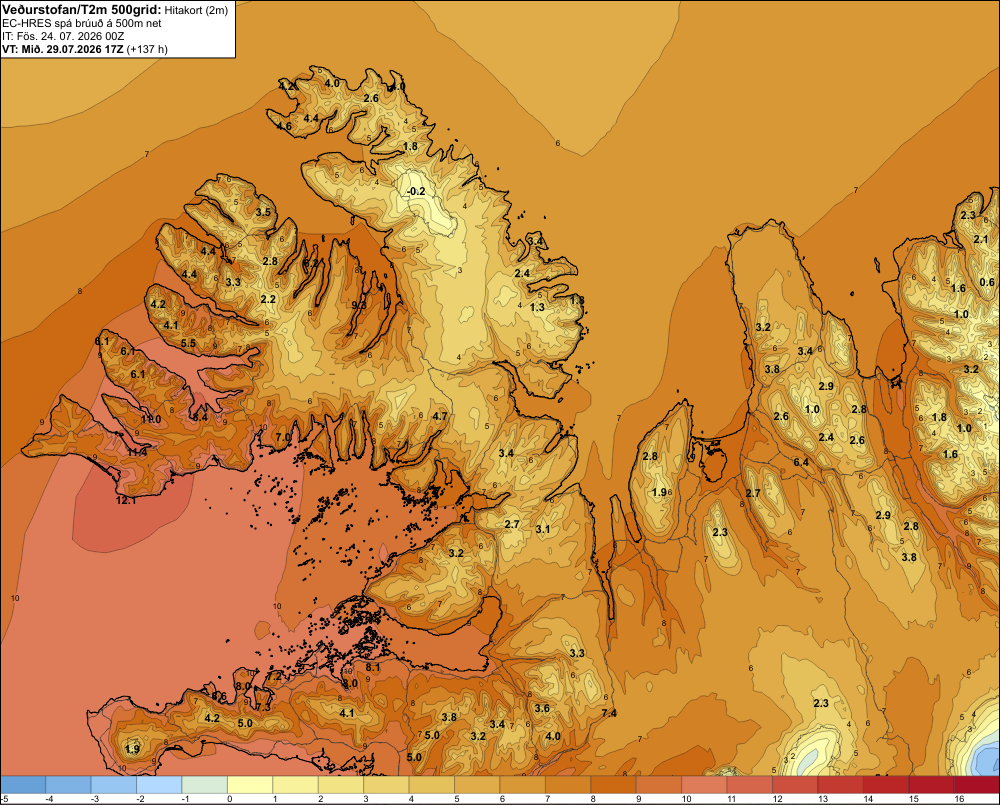Click the line "EC-HRES spá brúuð á 500m net"
The image size is (1000, 805).
(x=82, y=23)
